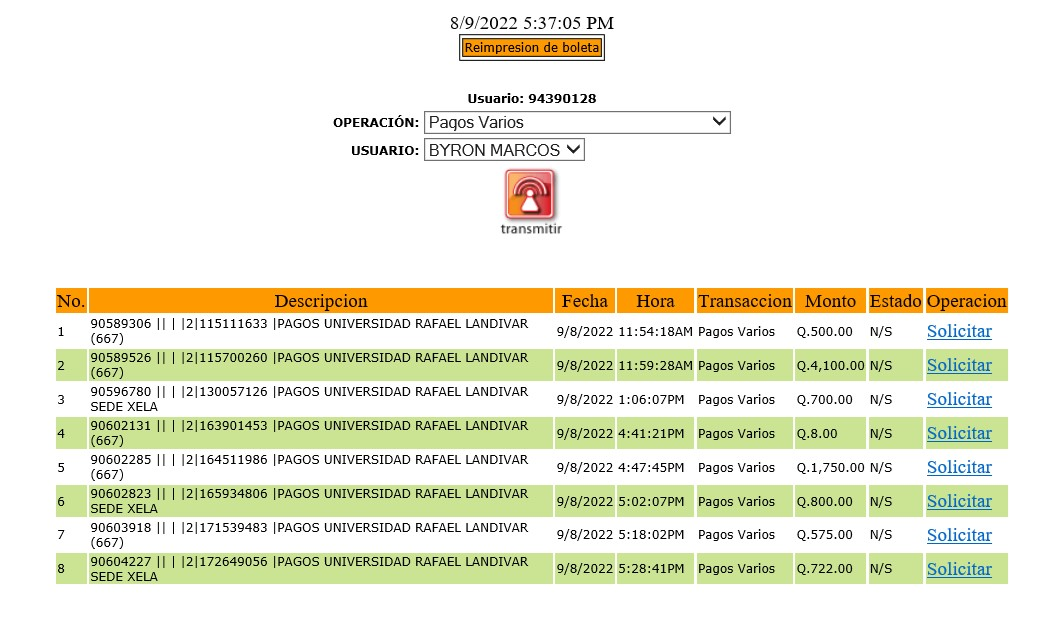This screenshot has height=634, width=1061.
Task: Click the Transaccion column header
Action: (744, 301)
